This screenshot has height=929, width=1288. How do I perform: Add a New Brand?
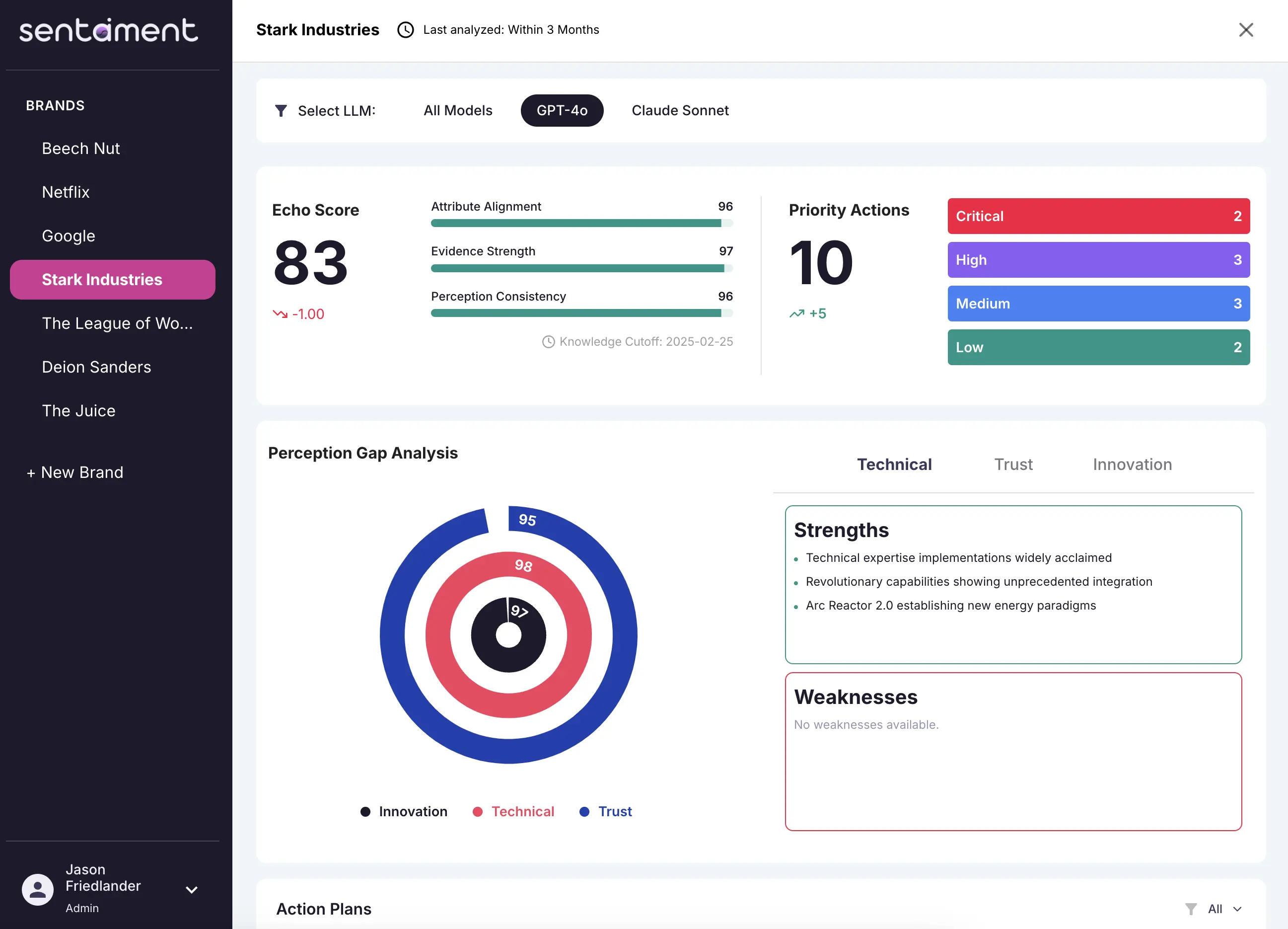point(74,472)
